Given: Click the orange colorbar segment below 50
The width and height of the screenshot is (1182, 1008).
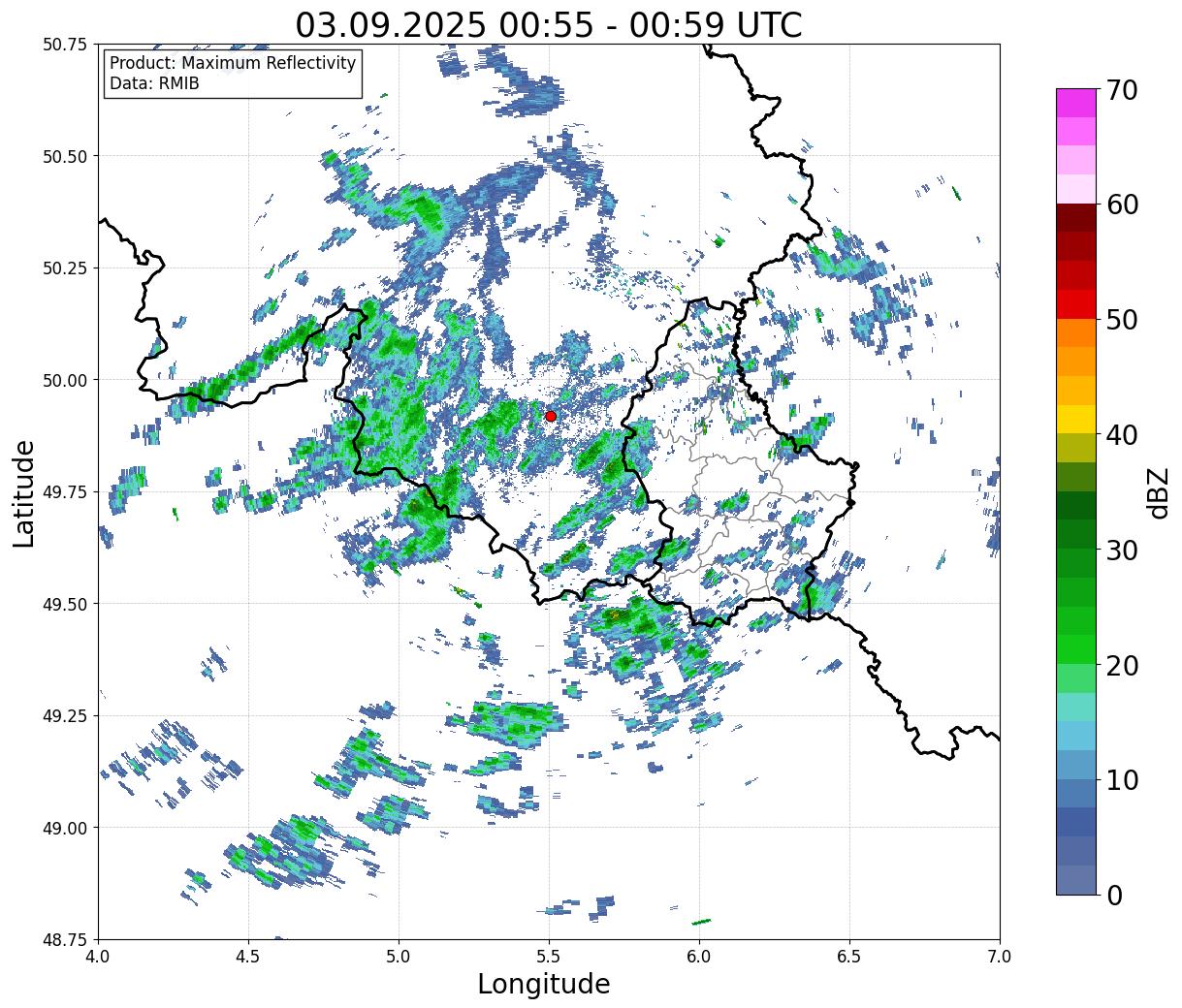Looking at the screenshot, I should point(1076,333).
